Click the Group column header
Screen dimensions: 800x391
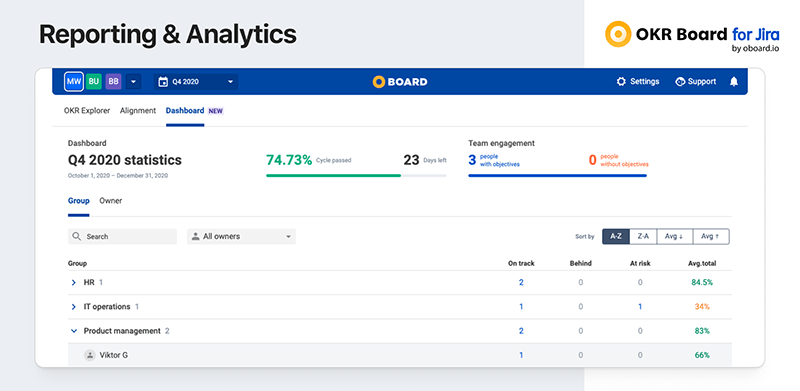click(78, 263)
